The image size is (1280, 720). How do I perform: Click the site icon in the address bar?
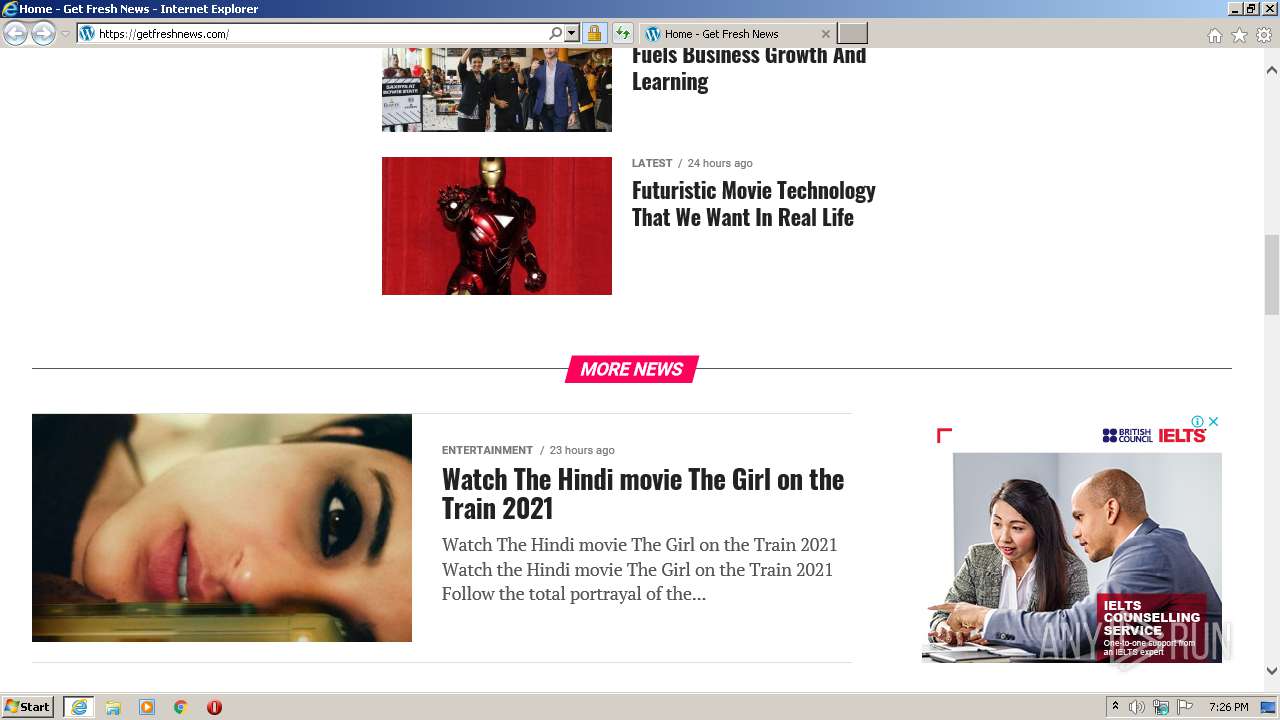pos(87,34)
